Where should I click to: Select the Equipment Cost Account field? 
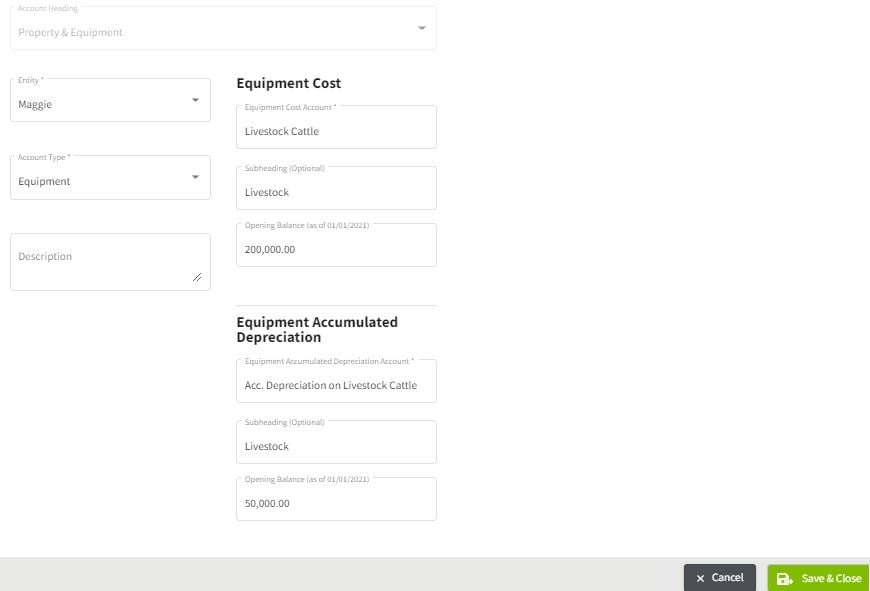336,130
